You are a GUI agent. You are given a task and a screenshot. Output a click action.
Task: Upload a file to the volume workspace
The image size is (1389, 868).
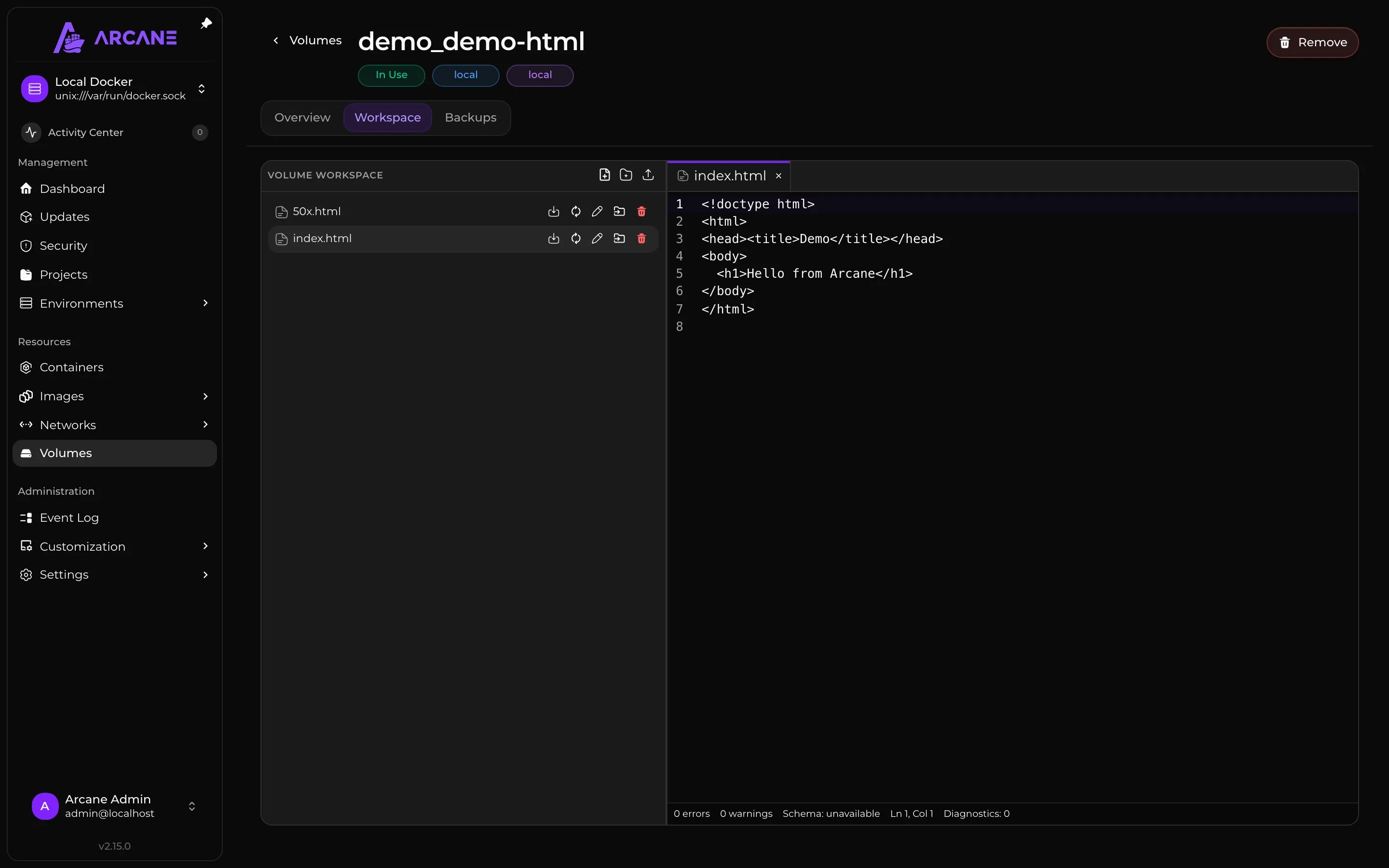(x=648, y=175)
